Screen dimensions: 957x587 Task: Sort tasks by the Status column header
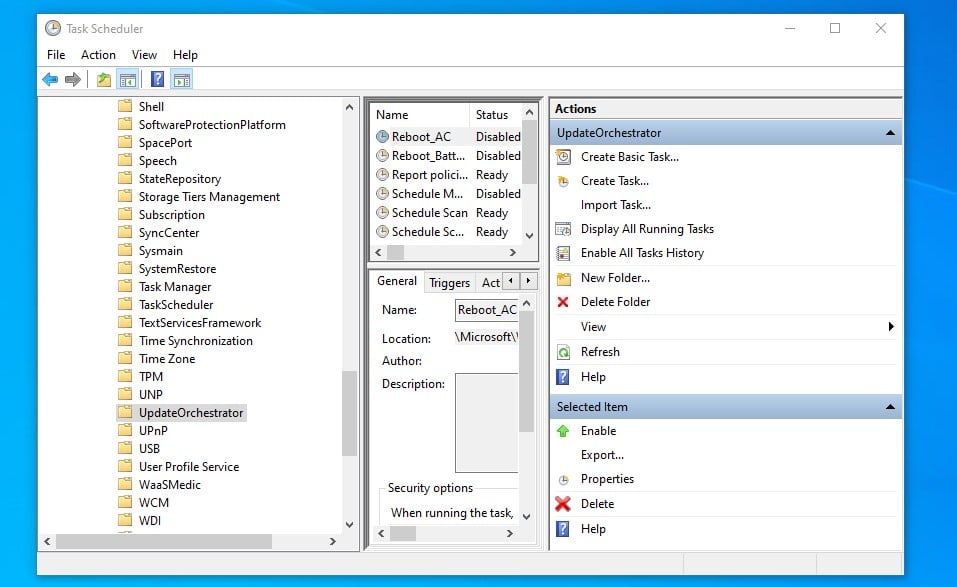496,115
